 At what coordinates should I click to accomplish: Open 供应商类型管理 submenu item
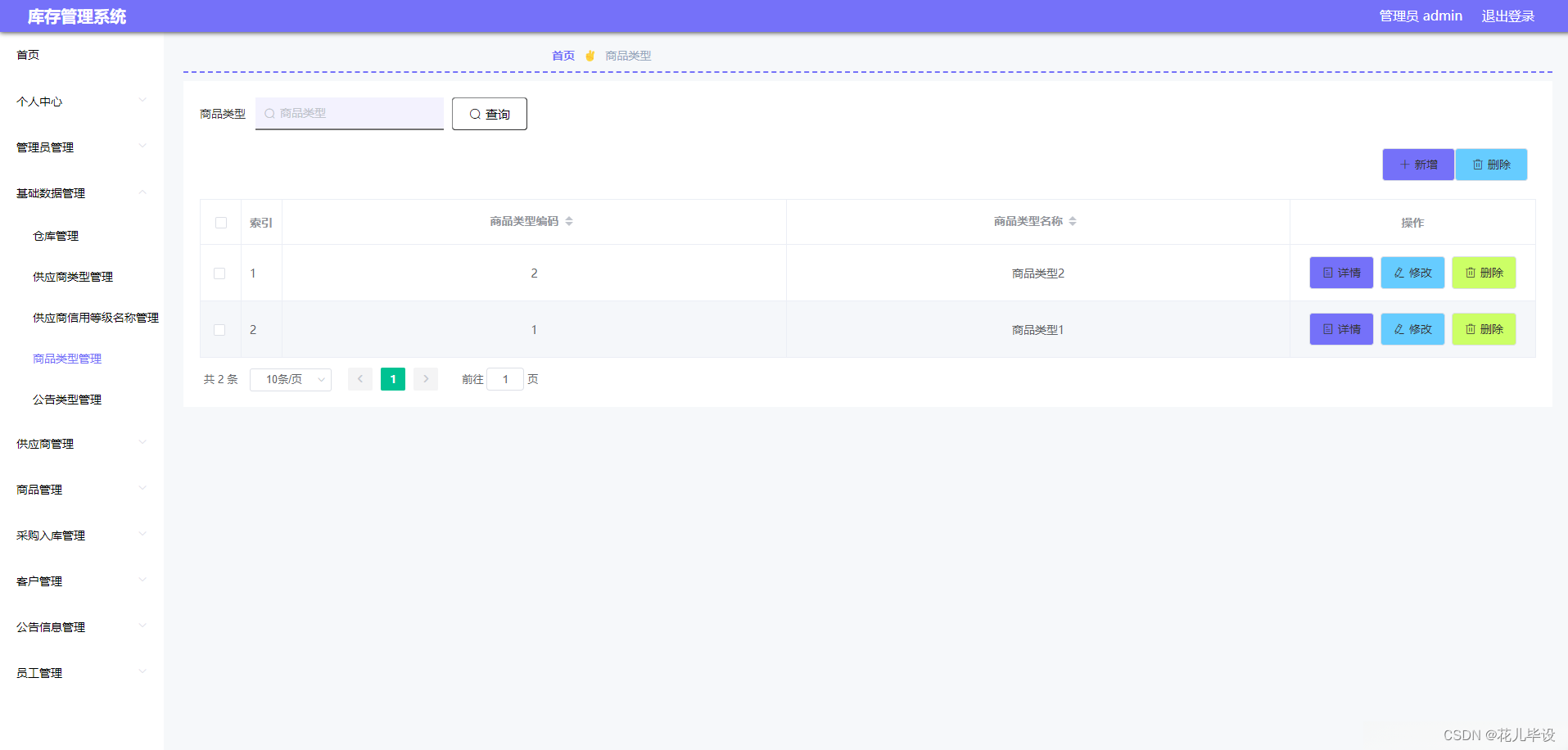82,277
